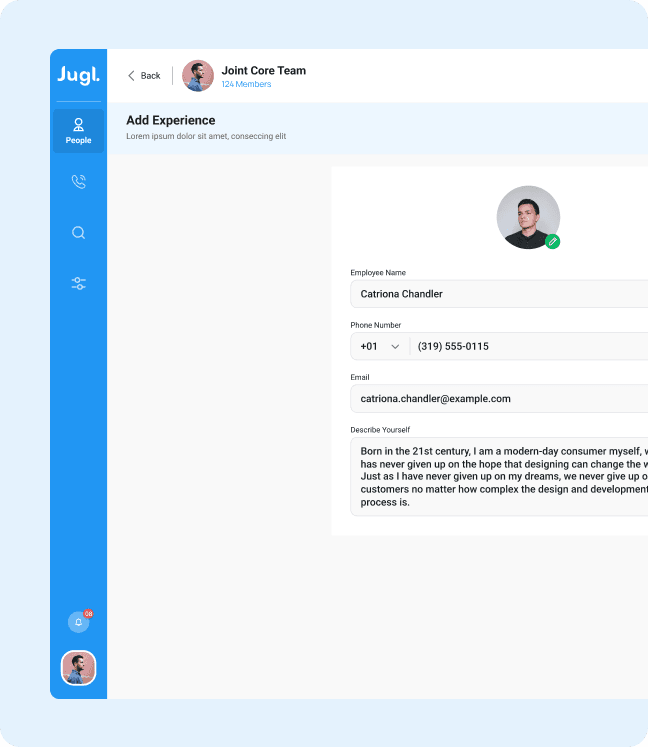This screenshot has height=747, width=648.
Task: Click the Describe Yourself text area
Action: point(500,476)
